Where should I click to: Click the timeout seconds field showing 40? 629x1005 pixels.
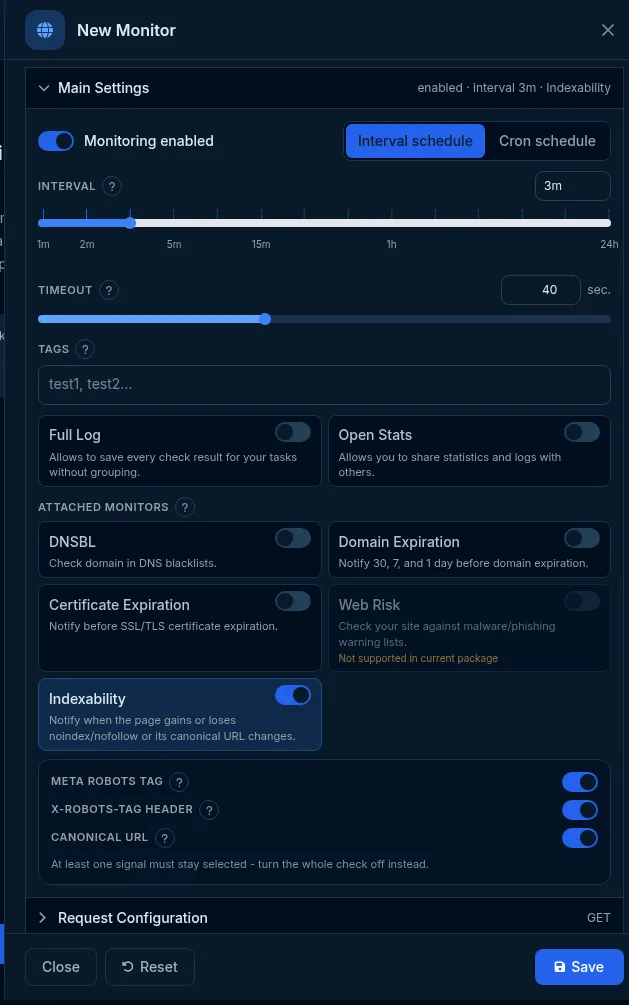coord(541,290)
